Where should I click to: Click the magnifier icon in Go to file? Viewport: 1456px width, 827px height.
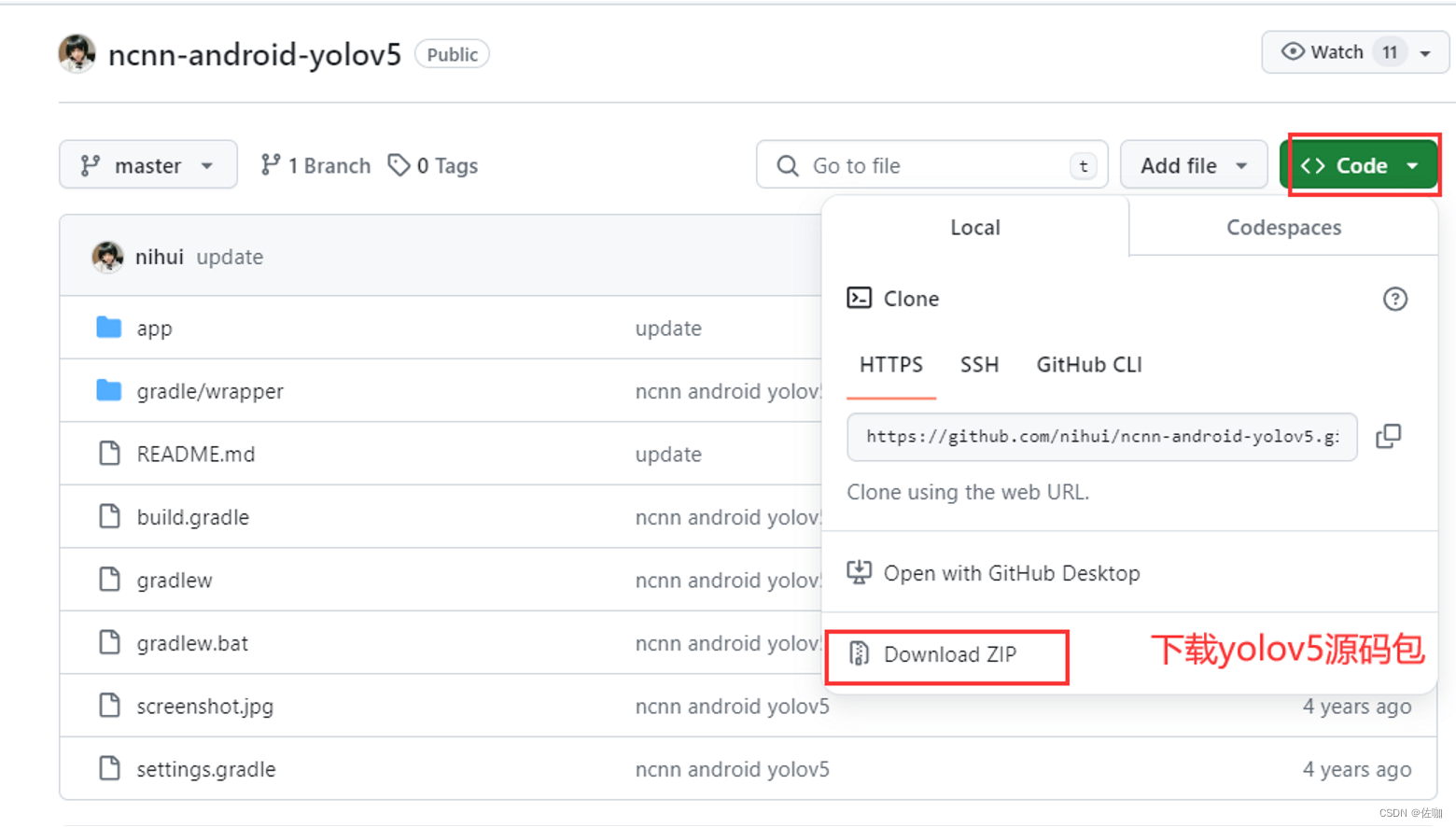(x=788, y=166)
